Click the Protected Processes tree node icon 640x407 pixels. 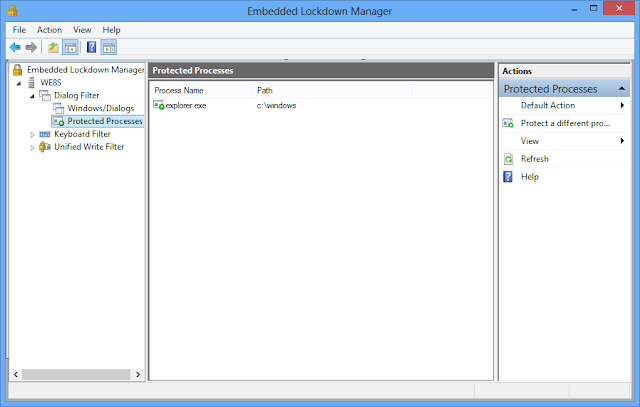pyautogui.click(x=58, y=121)
